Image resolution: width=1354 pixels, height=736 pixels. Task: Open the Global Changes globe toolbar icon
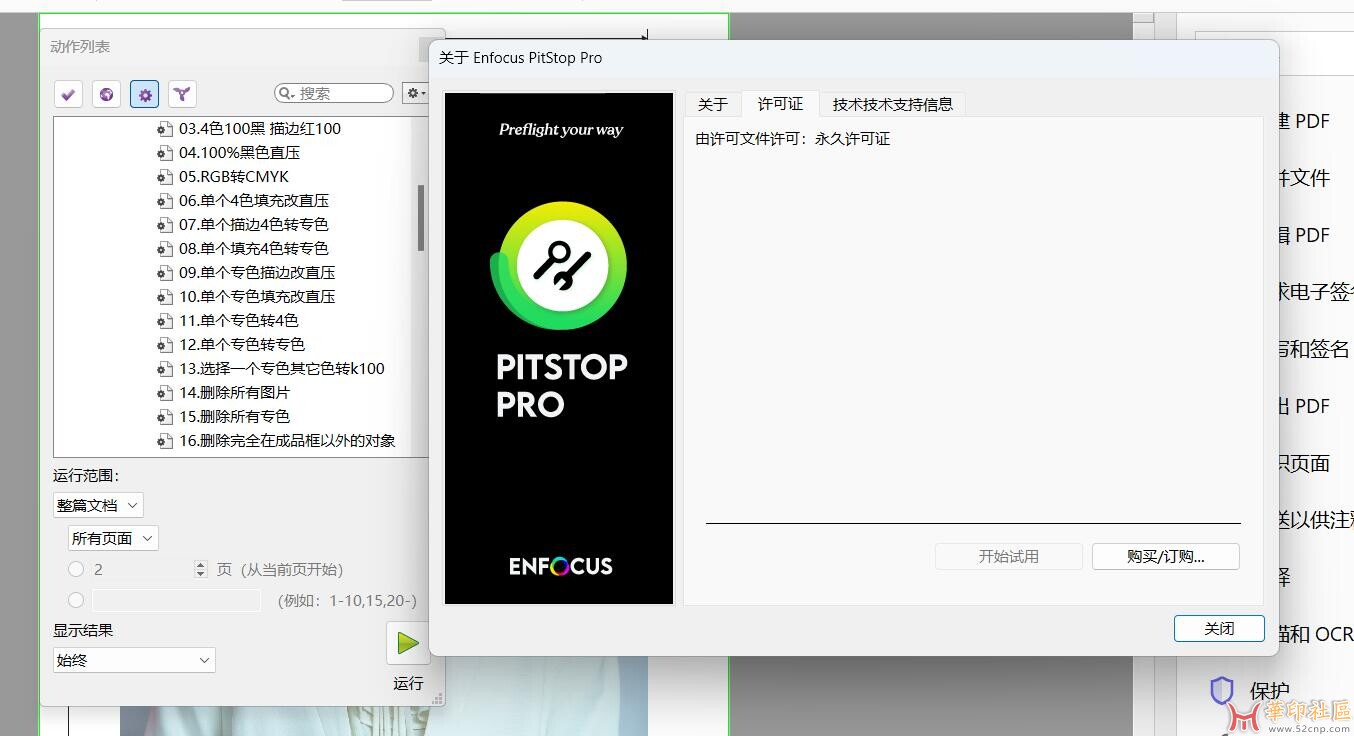pyautogui.click(x=106, y=94)
